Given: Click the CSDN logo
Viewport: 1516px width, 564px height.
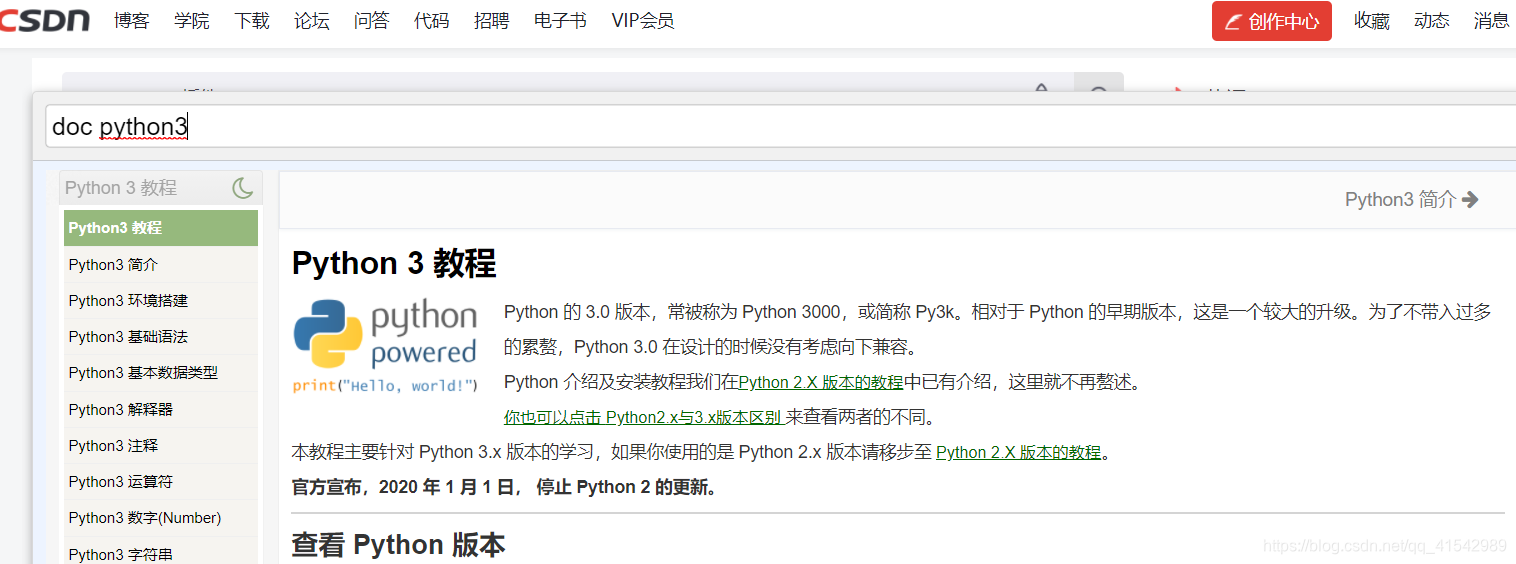Looking at the screenshot, I should [x=45, y=20].
